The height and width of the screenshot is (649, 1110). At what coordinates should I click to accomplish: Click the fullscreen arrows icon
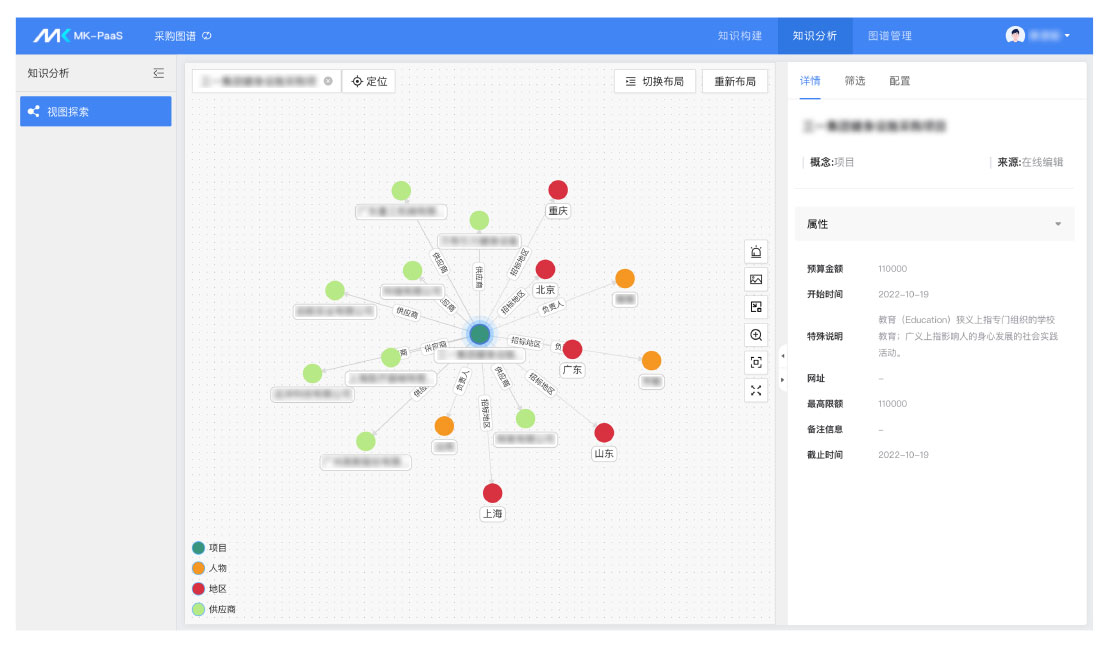(756, 391)
